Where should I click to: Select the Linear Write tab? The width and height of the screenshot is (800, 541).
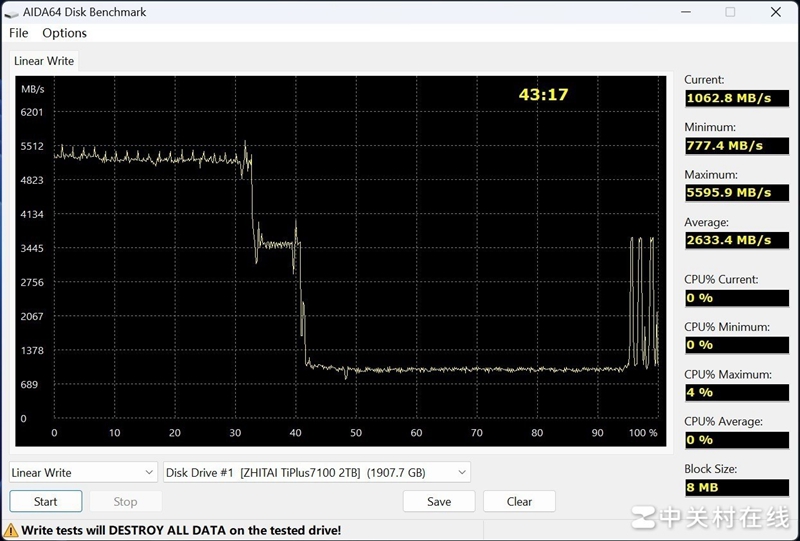[44, 61]
